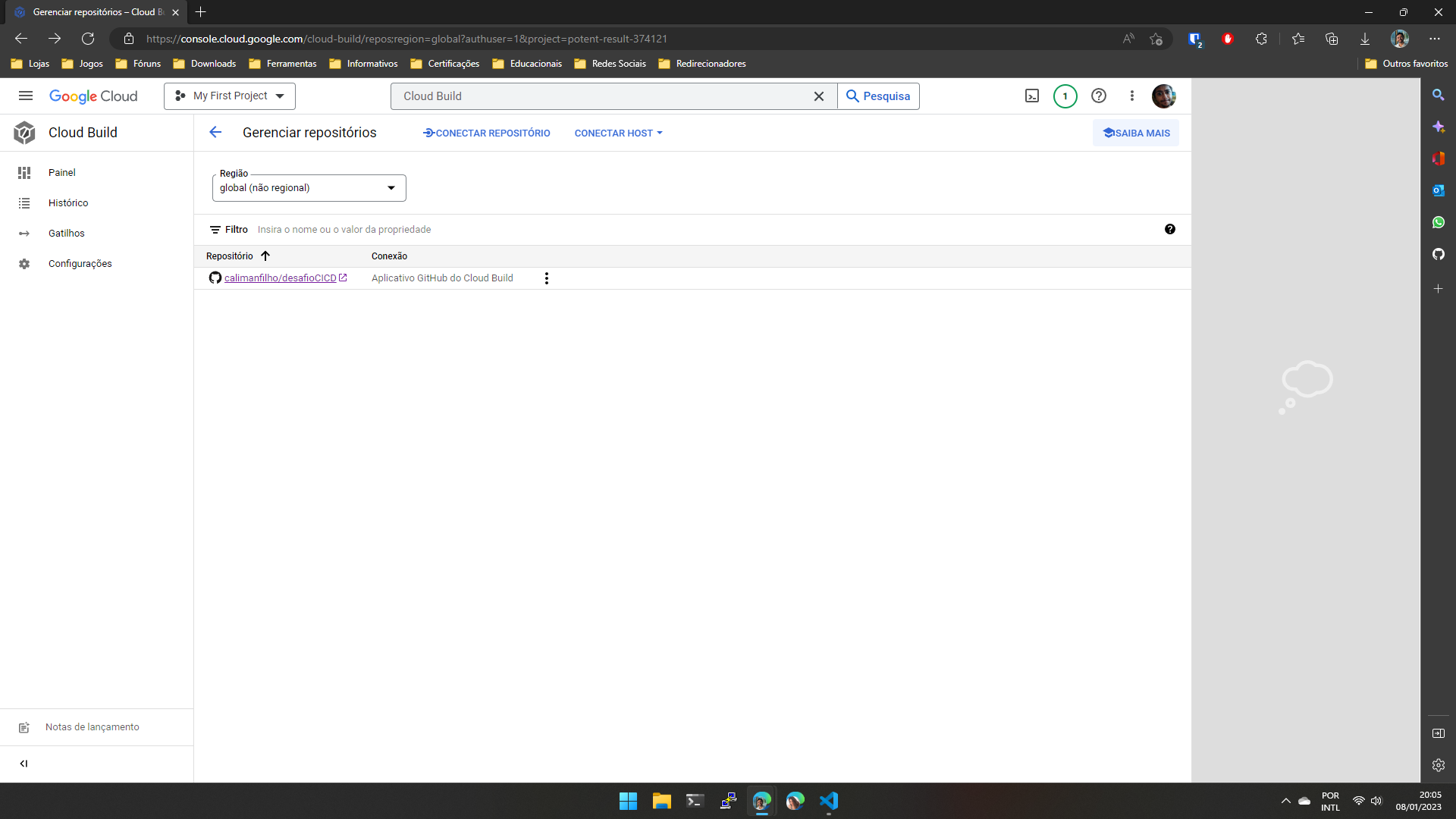This screenshot has width=1456, height=819.
Task: Open the Cloud Shell terminal icon
Action: coord(1032,96)
